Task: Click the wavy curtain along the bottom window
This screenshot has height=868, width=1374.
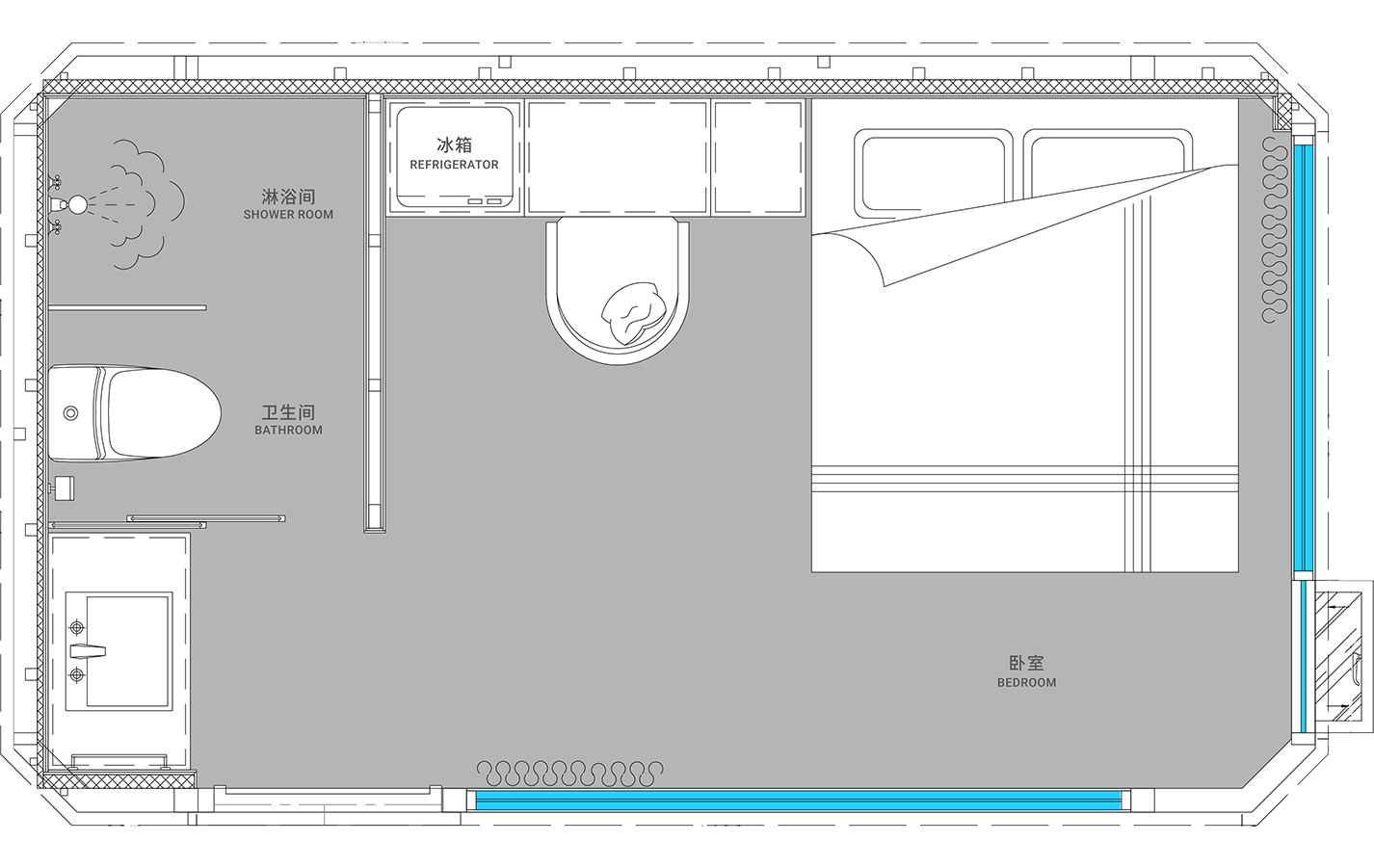Action: point(569,773)
